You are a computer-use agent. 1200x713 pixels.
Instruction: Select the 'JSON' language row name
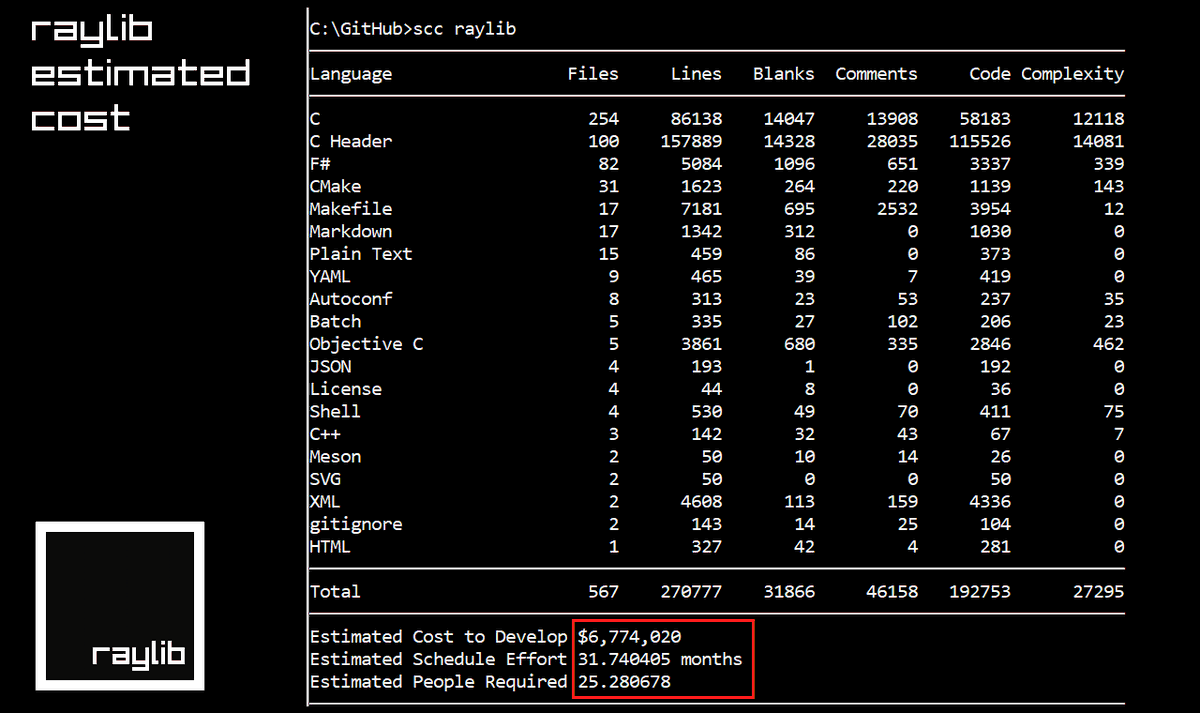pyautogui.click(x=331, y=366)
